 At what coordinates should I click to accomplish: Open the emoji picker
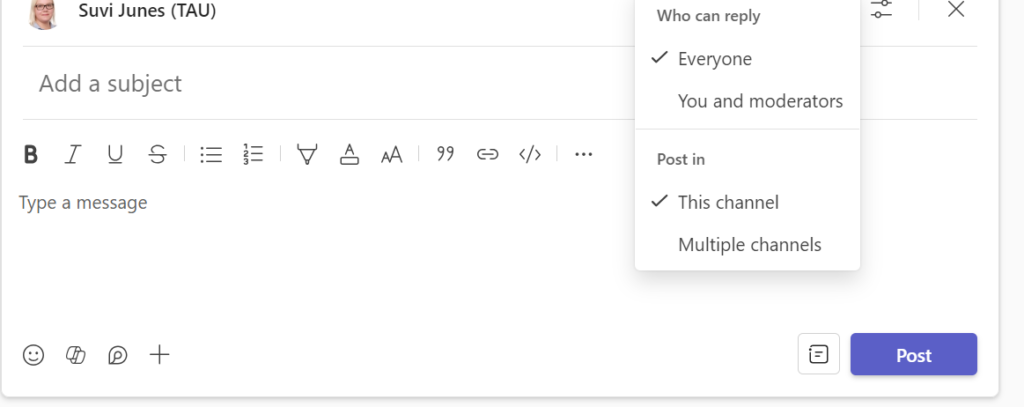tap(34, 355)
